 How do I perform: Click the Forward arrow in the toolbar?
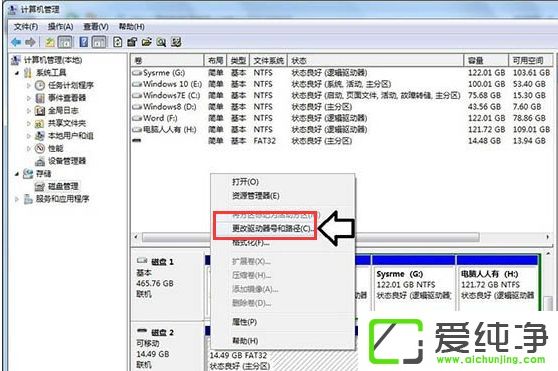pos(30,42)
